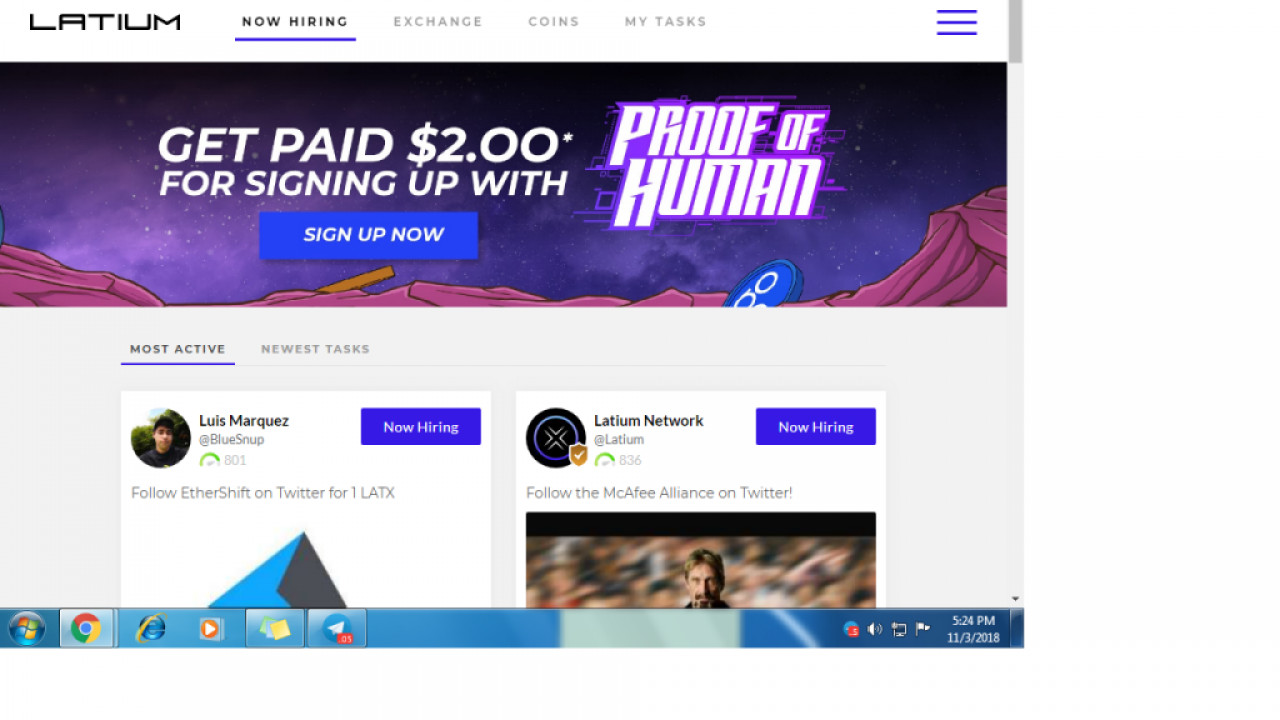Switch to the Exchange tab
Screen dimensions: 1280x720
[x=438, y=21]
